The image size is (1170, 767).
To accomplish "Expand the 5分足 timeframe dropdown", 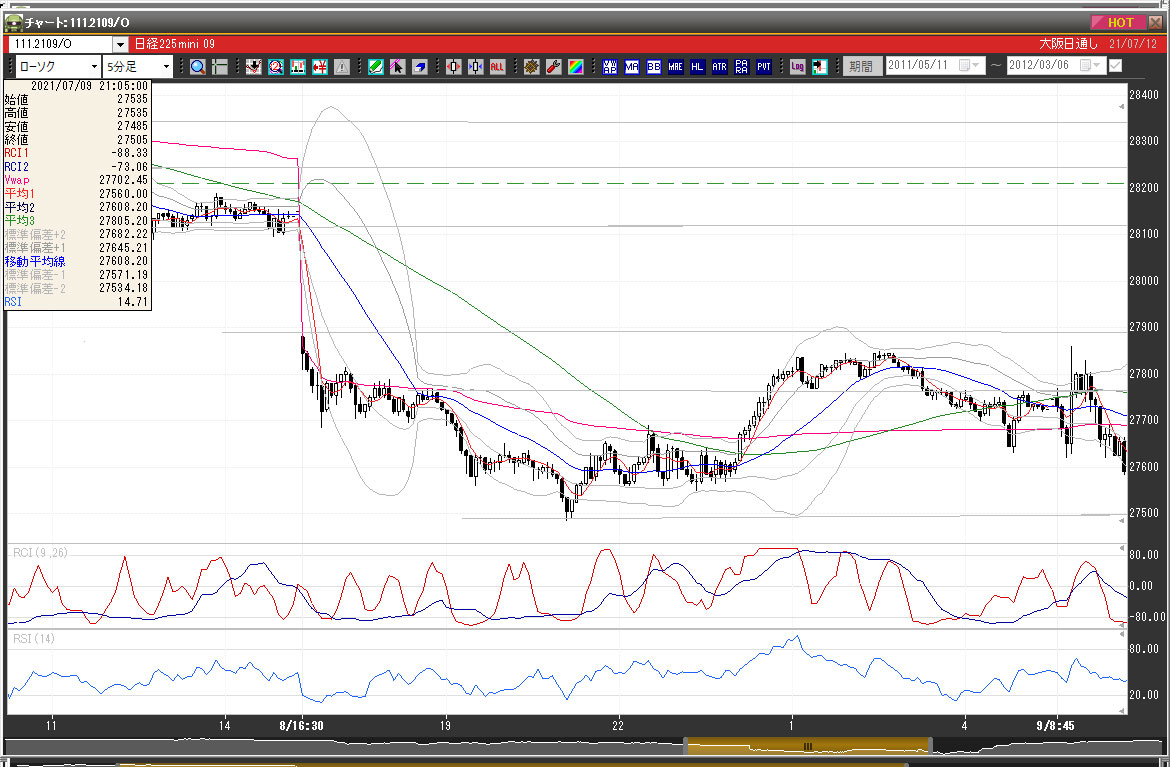I will (138, 67).
